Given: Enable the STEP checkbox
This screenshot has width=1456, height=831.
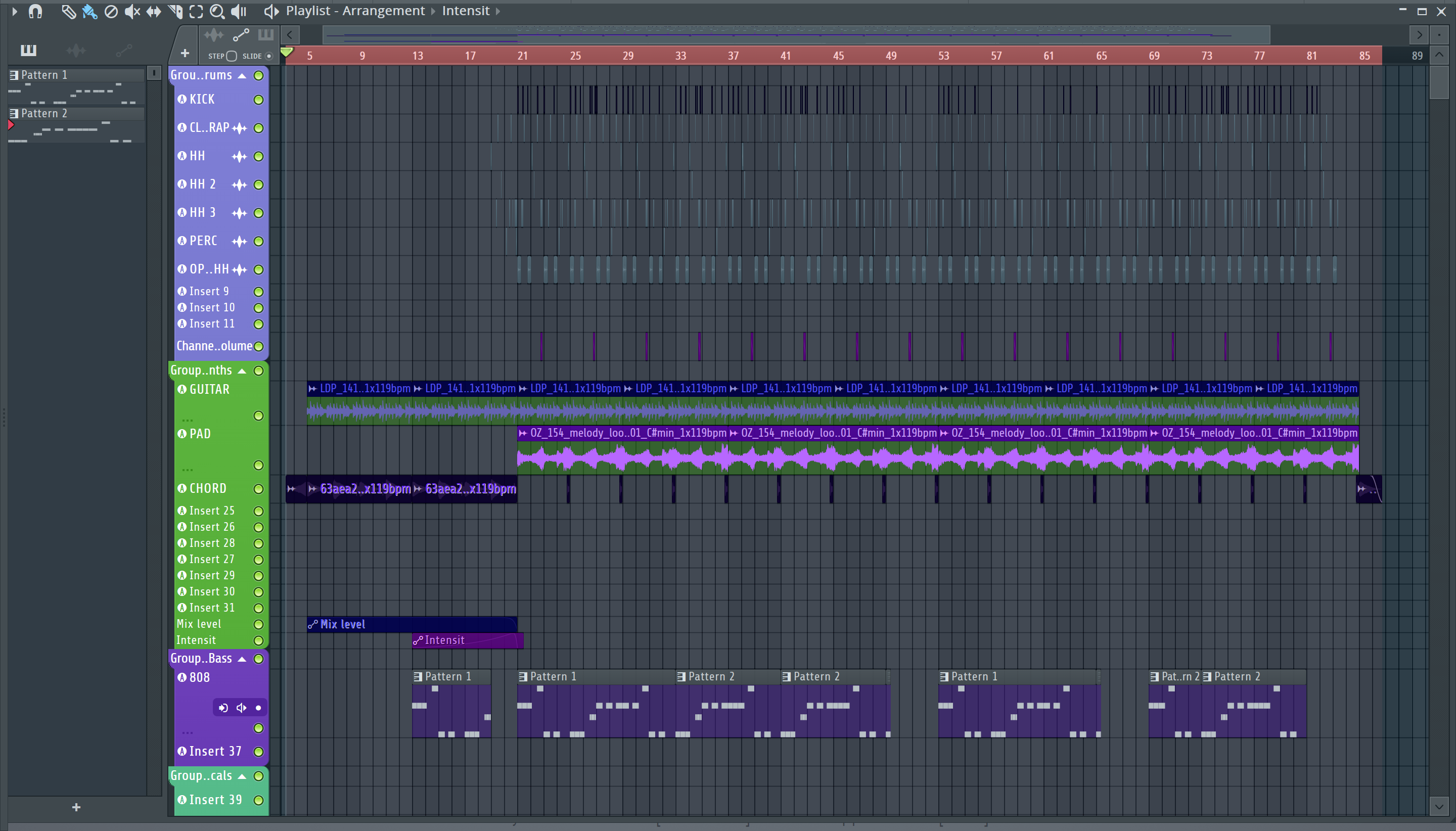Looking at the screenshot, I should 231,56.
